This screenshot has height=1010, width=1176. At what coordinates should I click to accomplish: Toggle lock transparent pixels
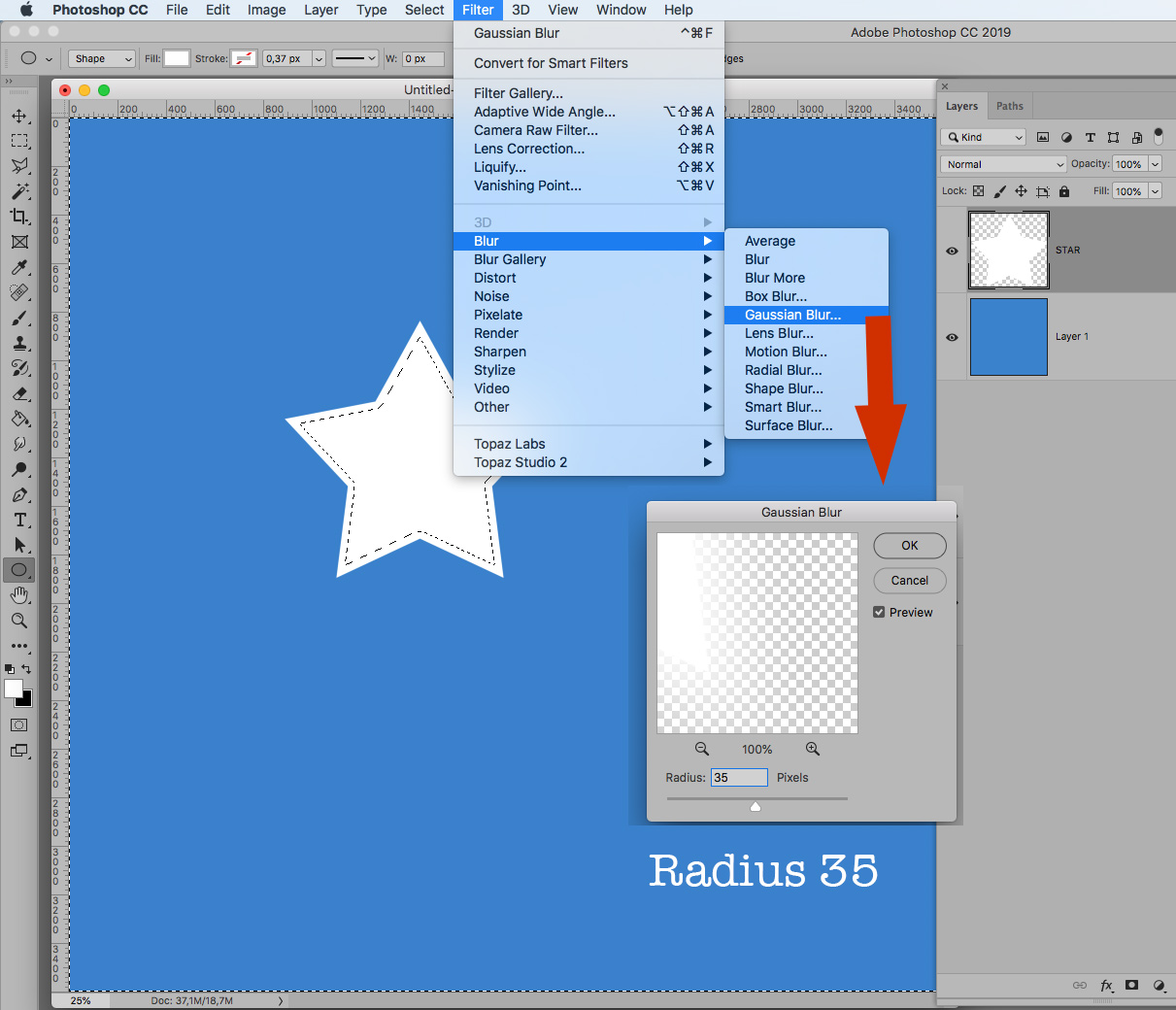[978, 191]
